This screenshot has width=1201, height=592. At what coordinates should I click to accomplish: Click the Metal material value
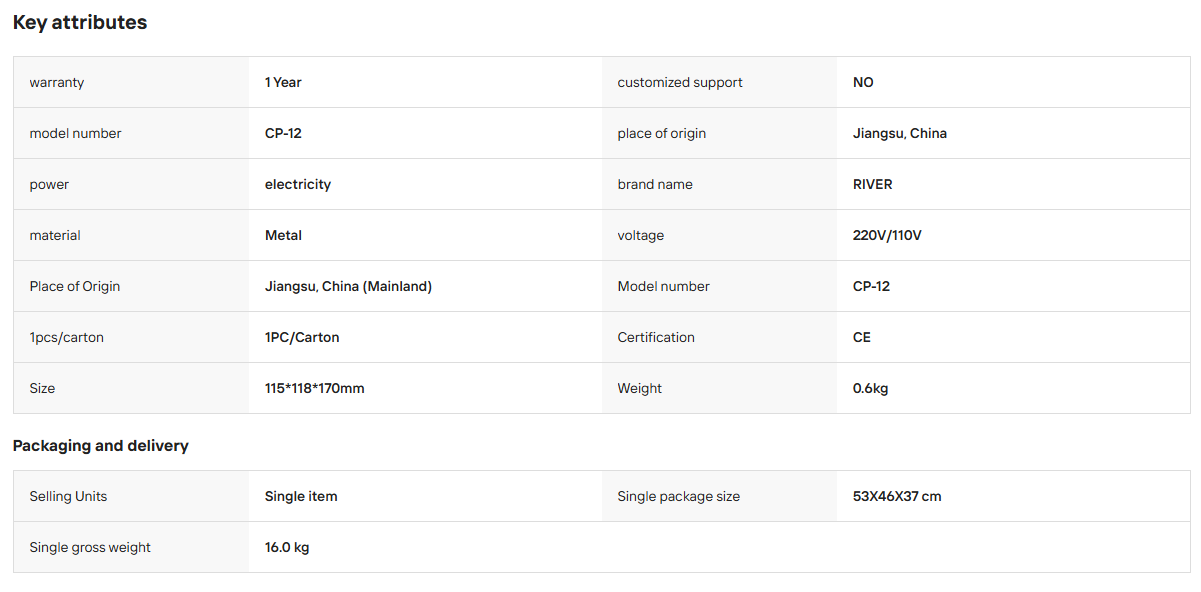pyautogui.click(x=283, y=235)
